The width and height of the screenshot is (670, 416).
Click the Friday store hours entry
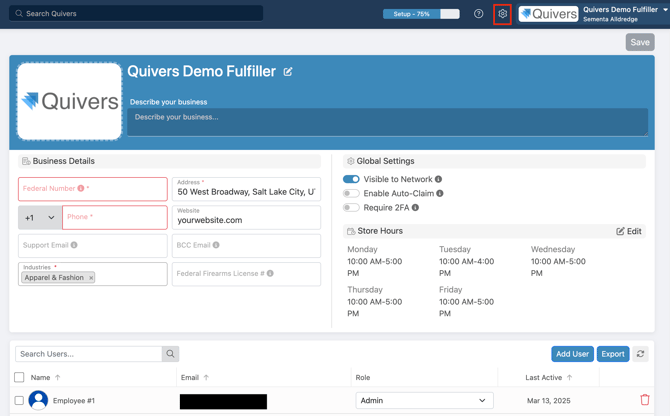pos(467,302)
